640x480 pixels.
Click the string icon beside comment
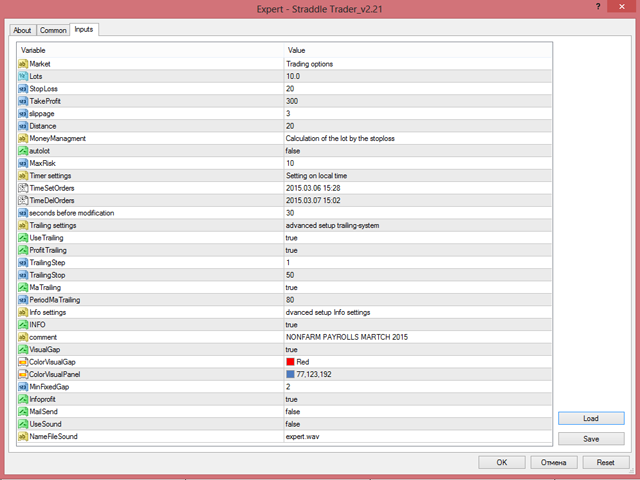[x=23, y=337]
